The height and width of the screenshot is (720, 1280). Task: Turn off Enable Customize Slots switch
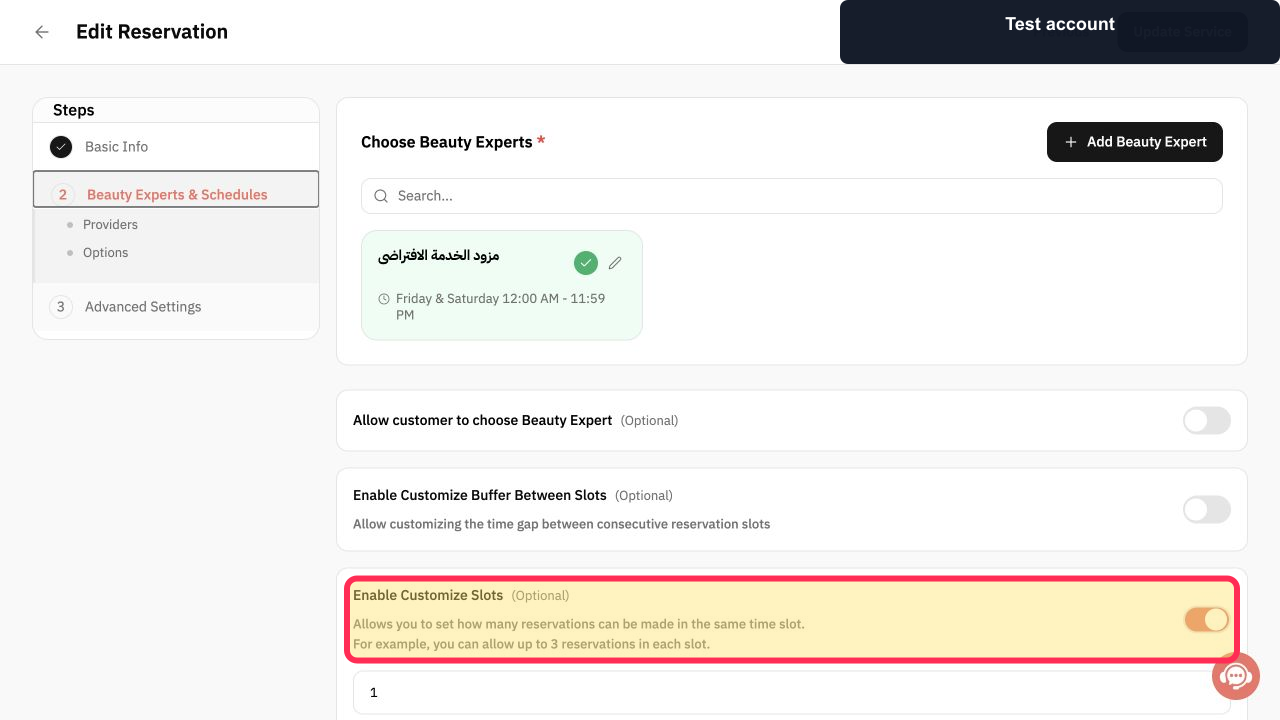click(x=1207, y=620)
